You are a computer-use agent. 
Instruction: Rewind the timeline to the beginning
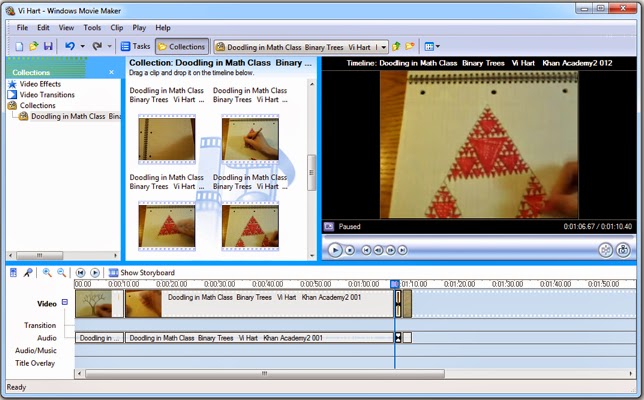(x=80, y=273)
